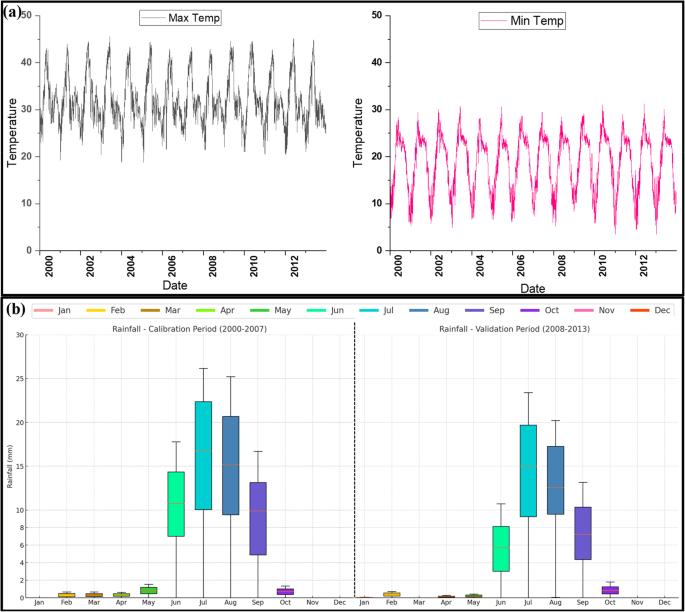Click the 40 tick on the Min Temp y-axis

point(377,62)
